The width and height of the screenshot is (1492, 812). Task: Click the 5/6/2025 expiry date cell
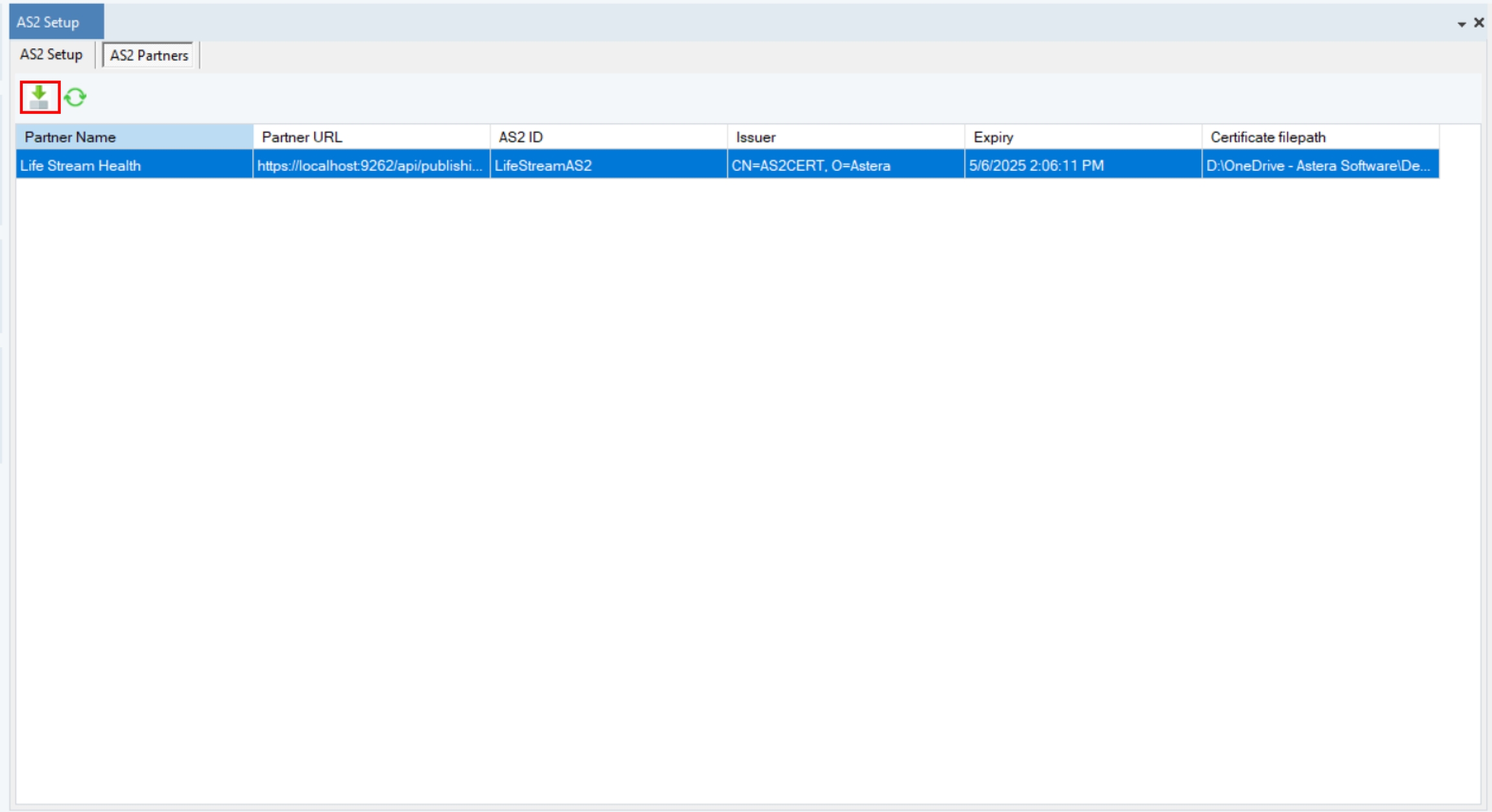point(1082,166)
